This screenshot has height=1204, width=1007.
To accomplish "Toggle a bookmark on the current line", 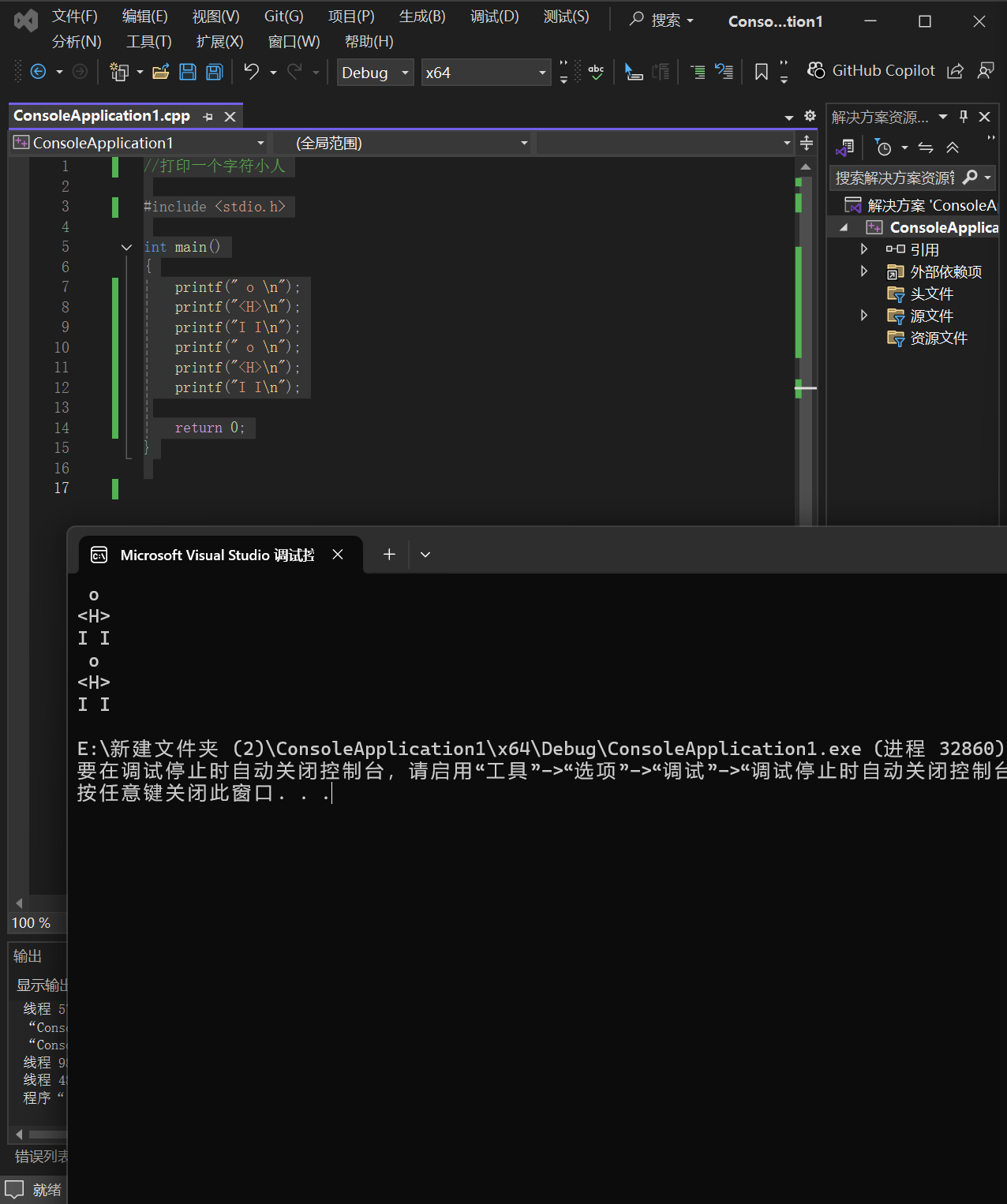I will tap(762, 72).
